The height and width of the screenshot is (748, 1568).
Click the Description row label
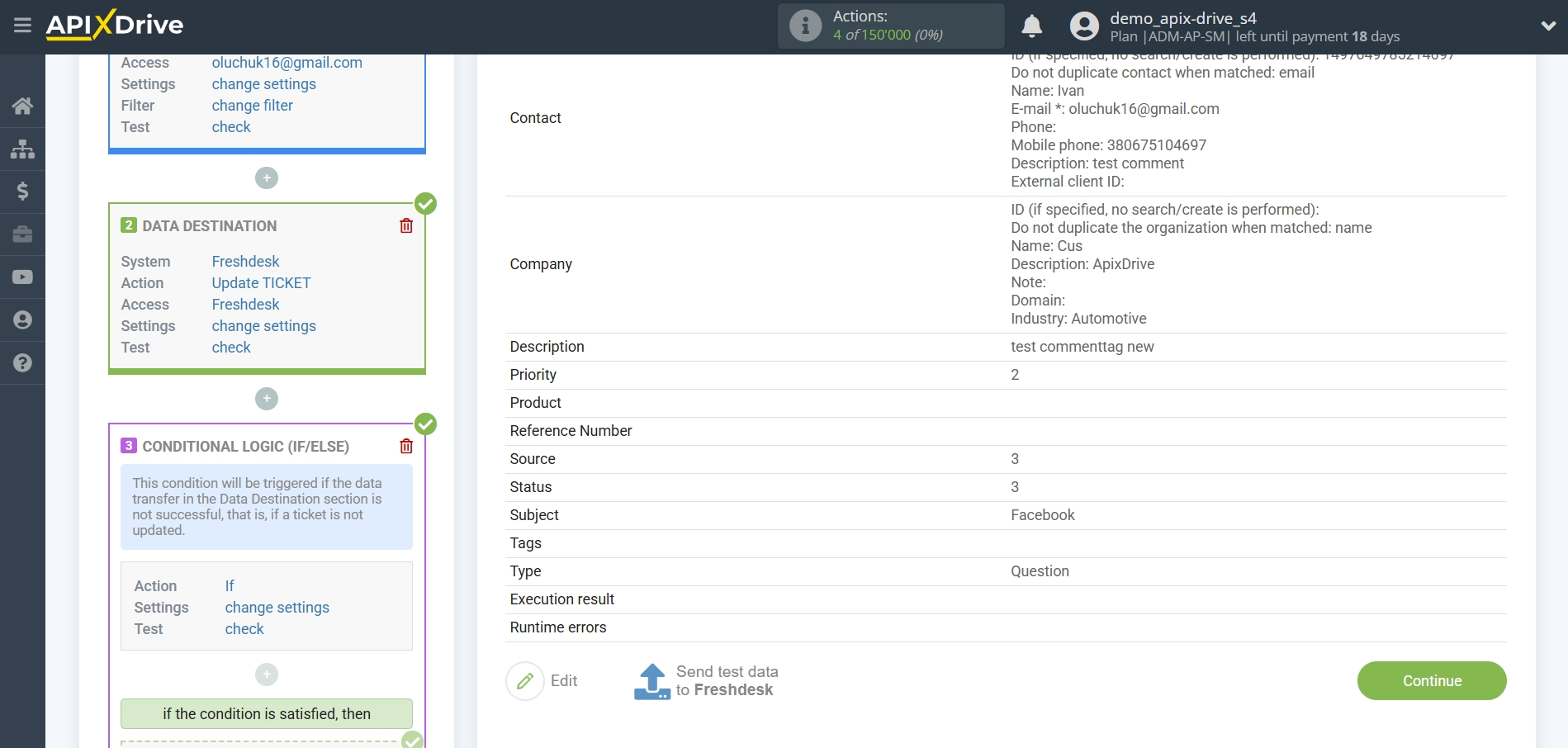pyautogui.click(x=547, y=347)
